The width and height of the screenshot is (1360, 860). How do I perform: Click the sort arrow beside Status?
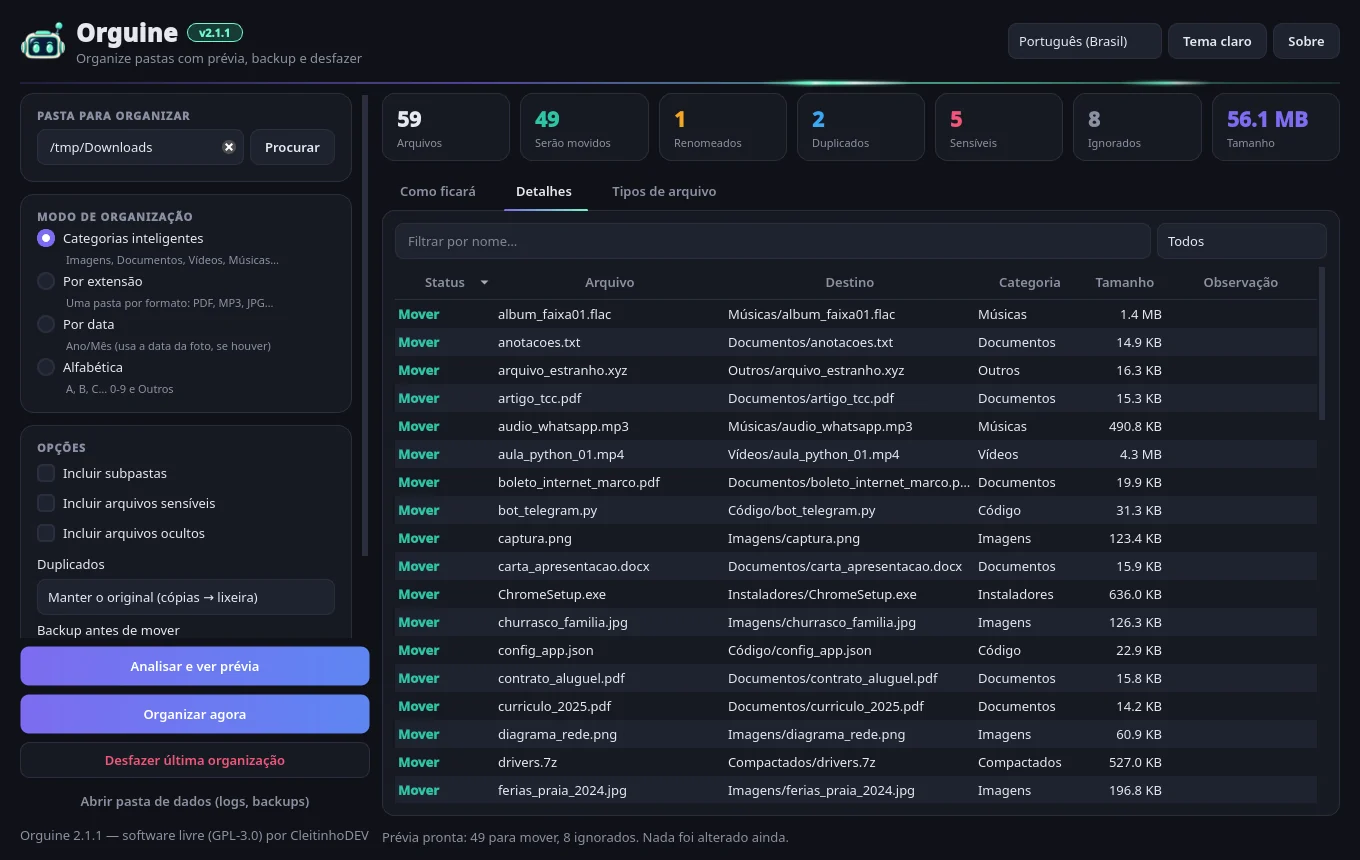coord(484,283)
